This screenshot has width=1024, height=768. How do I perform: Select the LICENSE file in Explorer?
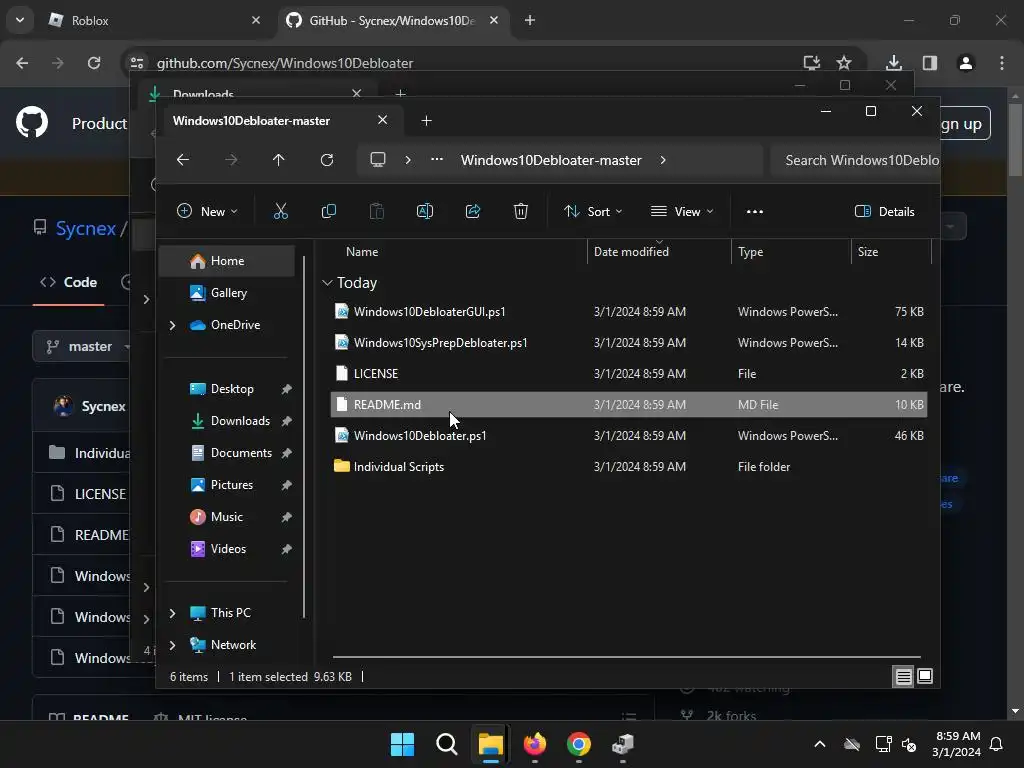pos(628,374)
